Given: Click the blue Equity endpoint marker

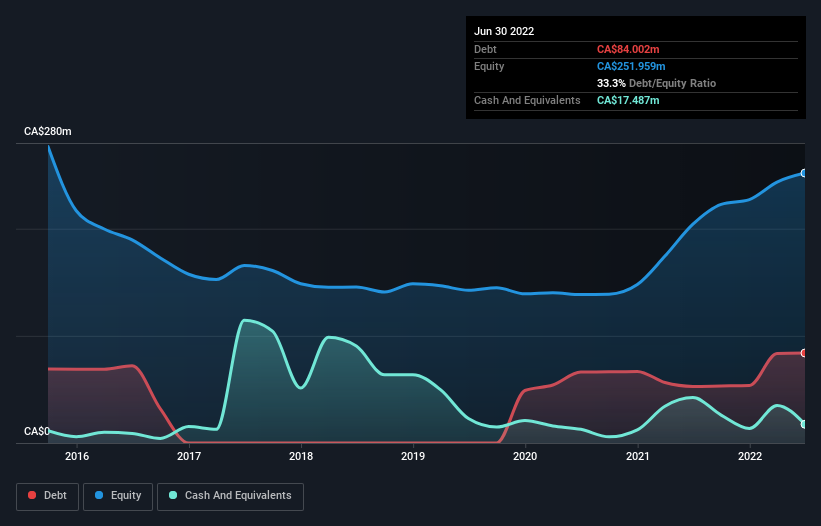Looking at the screenshot, I should click(804, 173).
